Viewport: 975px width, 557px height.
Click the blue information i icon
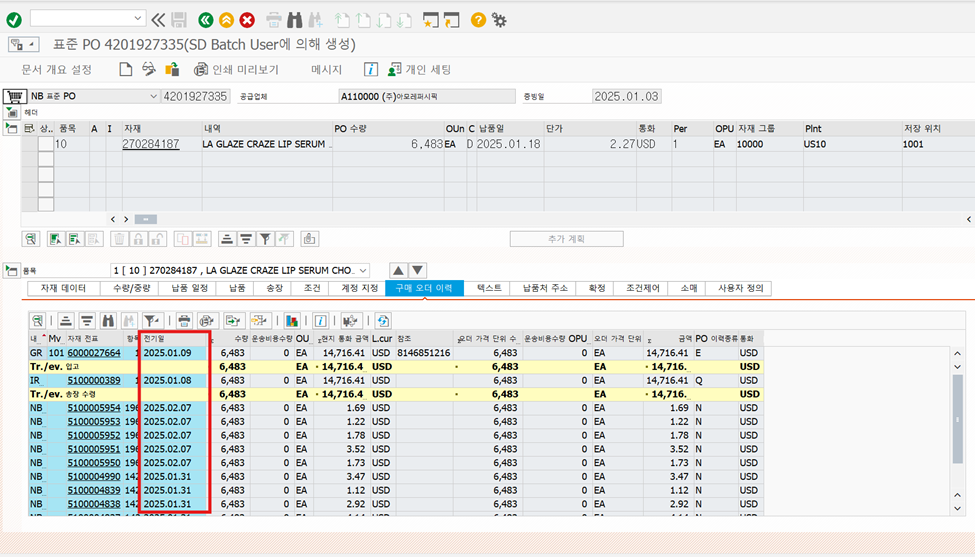[371, 70]
